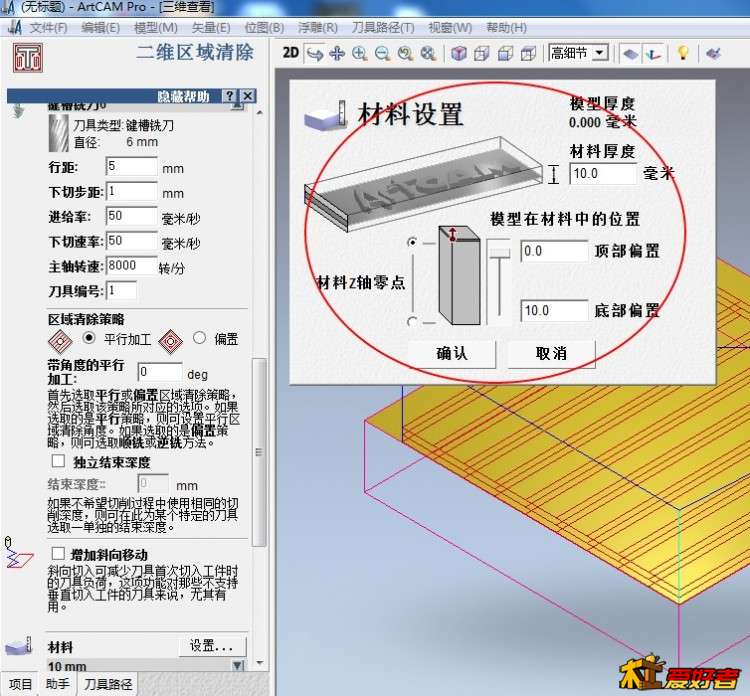Viewport: 750px width, 696px height.
Task: Toggle the material plane display icon
Action: (x=630, y=54)
